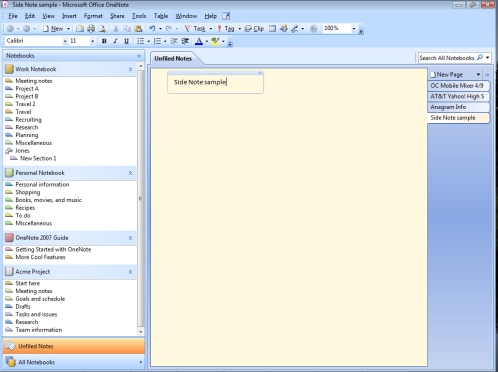Click the E-mail envelope icon
This screenshot has height=372, width=498.
tap(80, 29)
